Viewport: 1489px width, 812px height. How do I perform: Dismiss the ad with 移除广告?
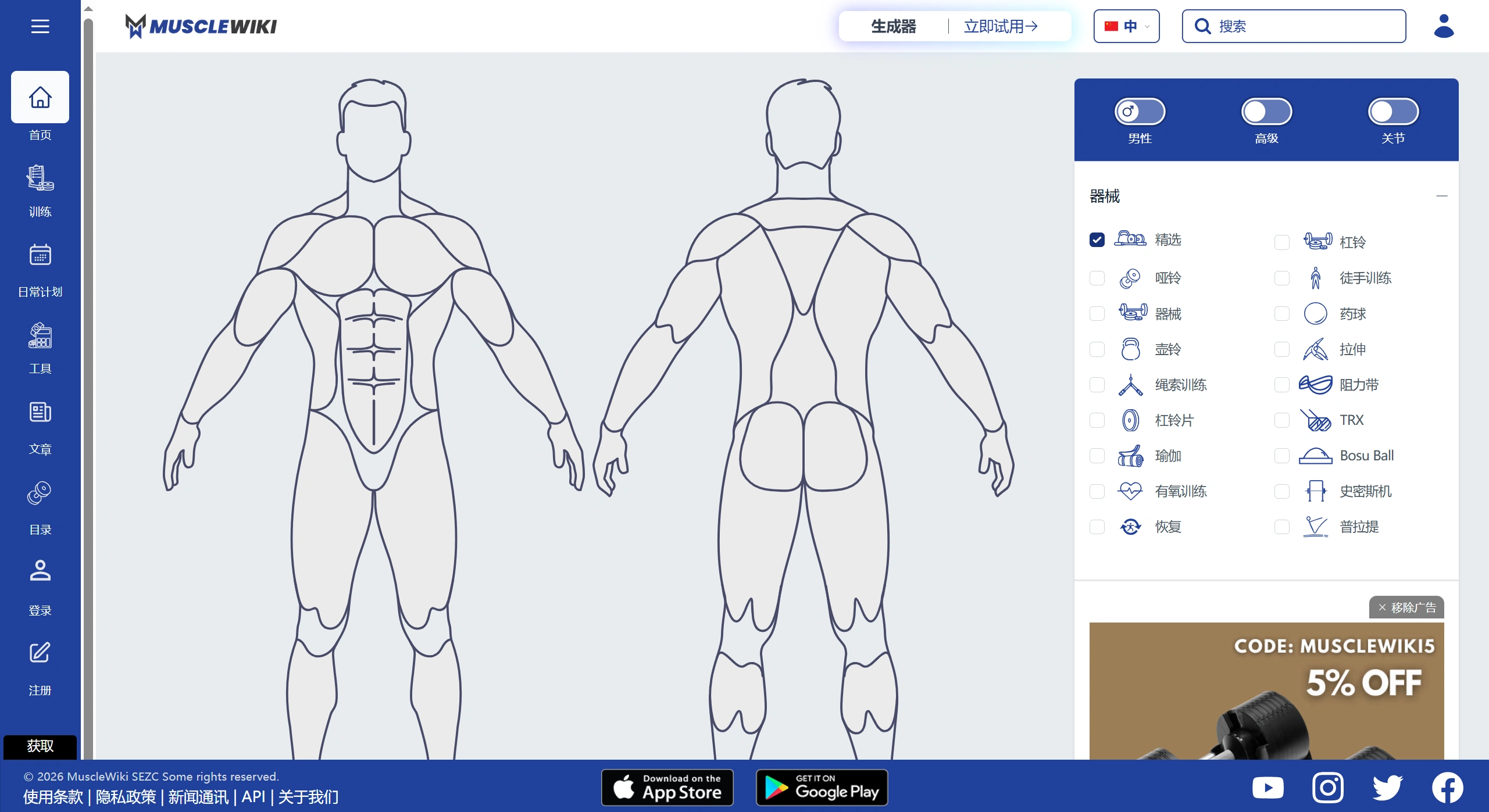(1407, 607)
